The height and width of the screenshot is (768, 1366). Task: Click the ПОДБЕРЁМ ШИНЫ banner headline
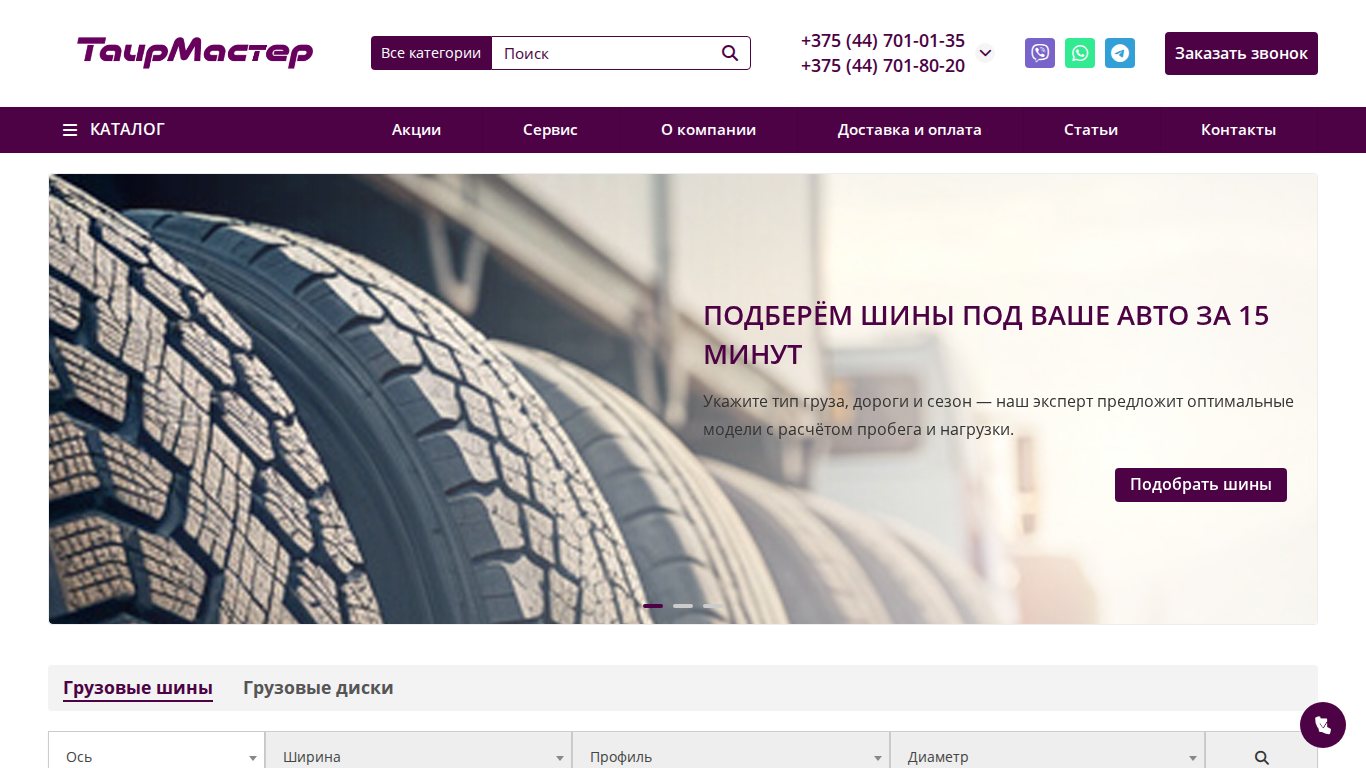pyautogui.click(x=986, y=335)
